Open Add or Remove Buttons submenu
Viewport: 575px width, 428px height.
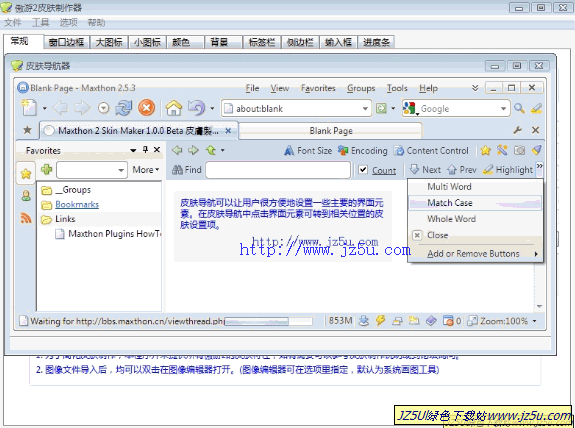475,253
